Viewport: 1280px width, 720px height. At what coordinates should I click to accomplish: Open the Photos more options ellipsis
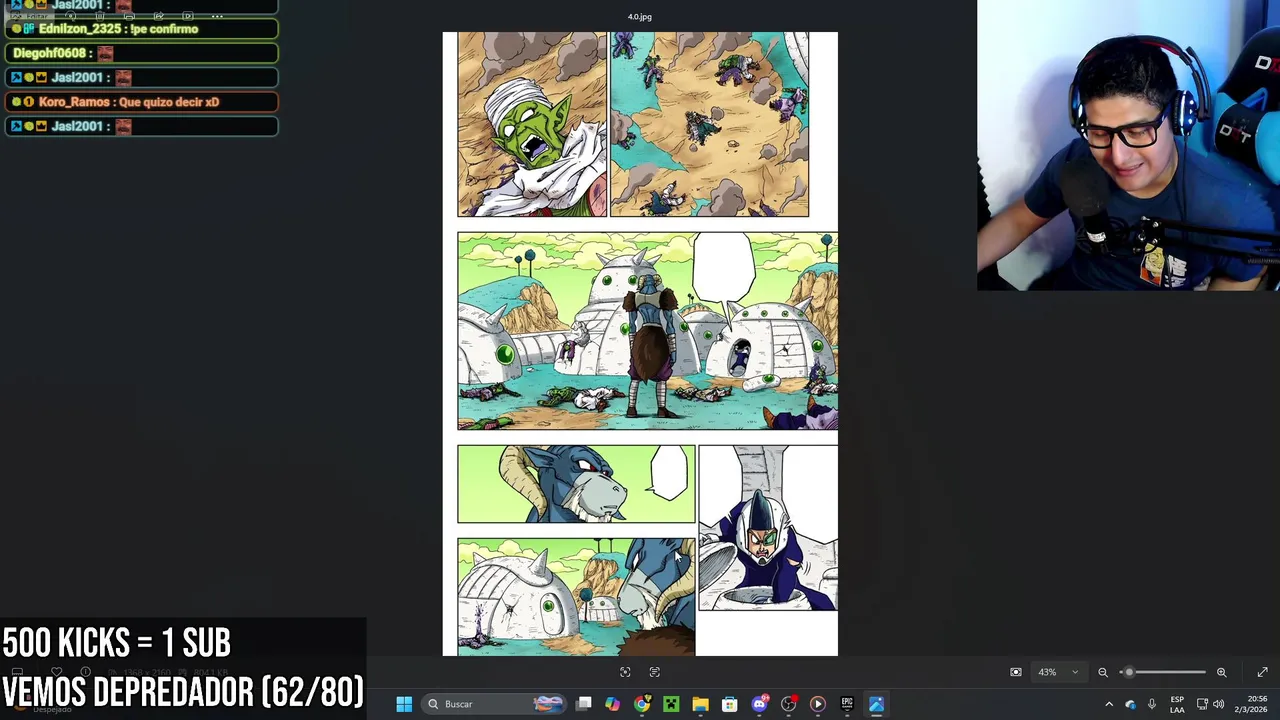pos(217,16)
